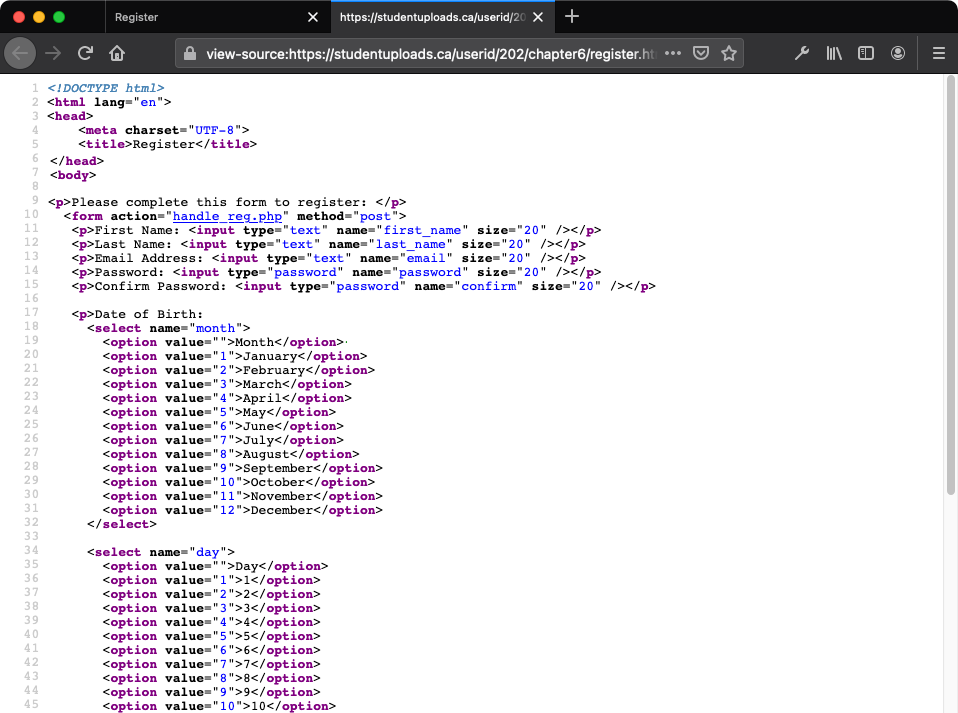Open page actions three-dot menu
The image size is (958, 713).
coord(673,54)
